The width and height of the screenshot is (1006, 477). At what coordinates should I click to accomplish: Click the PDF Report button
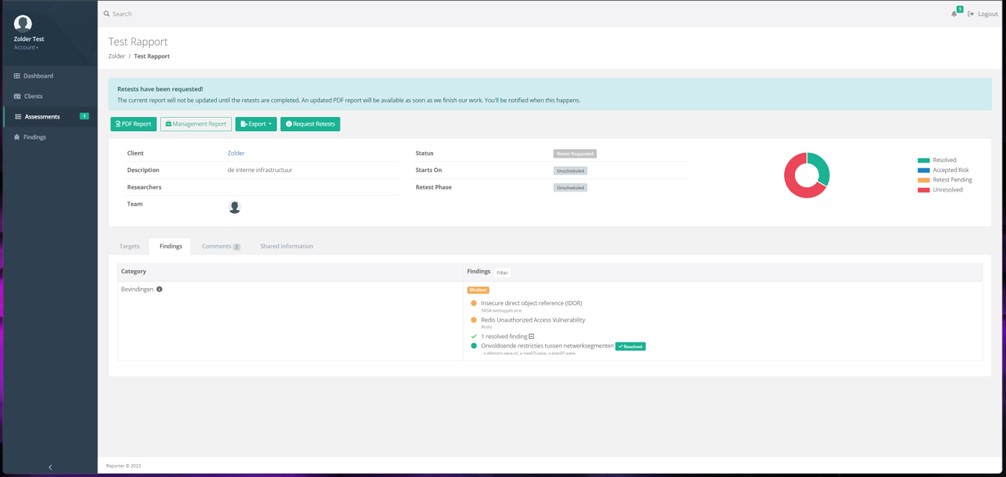(133, 124)
